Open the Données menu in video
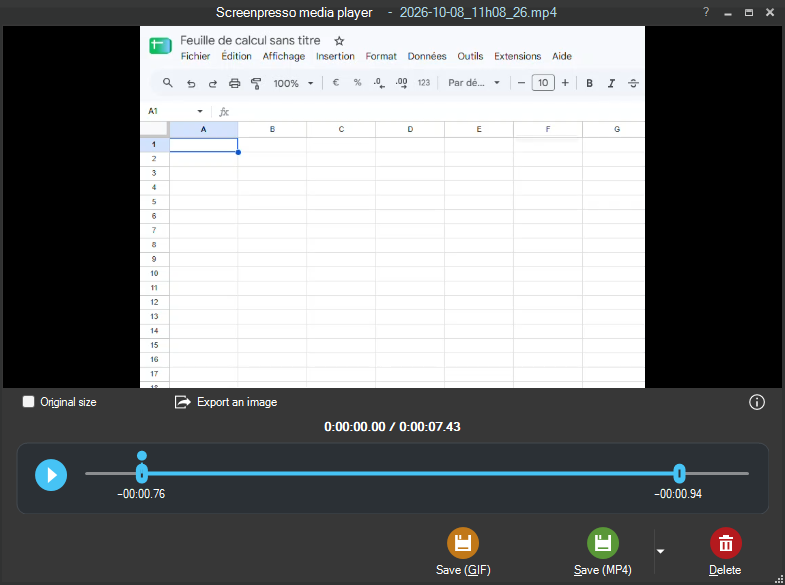The image size is (785, 585). 427,56
